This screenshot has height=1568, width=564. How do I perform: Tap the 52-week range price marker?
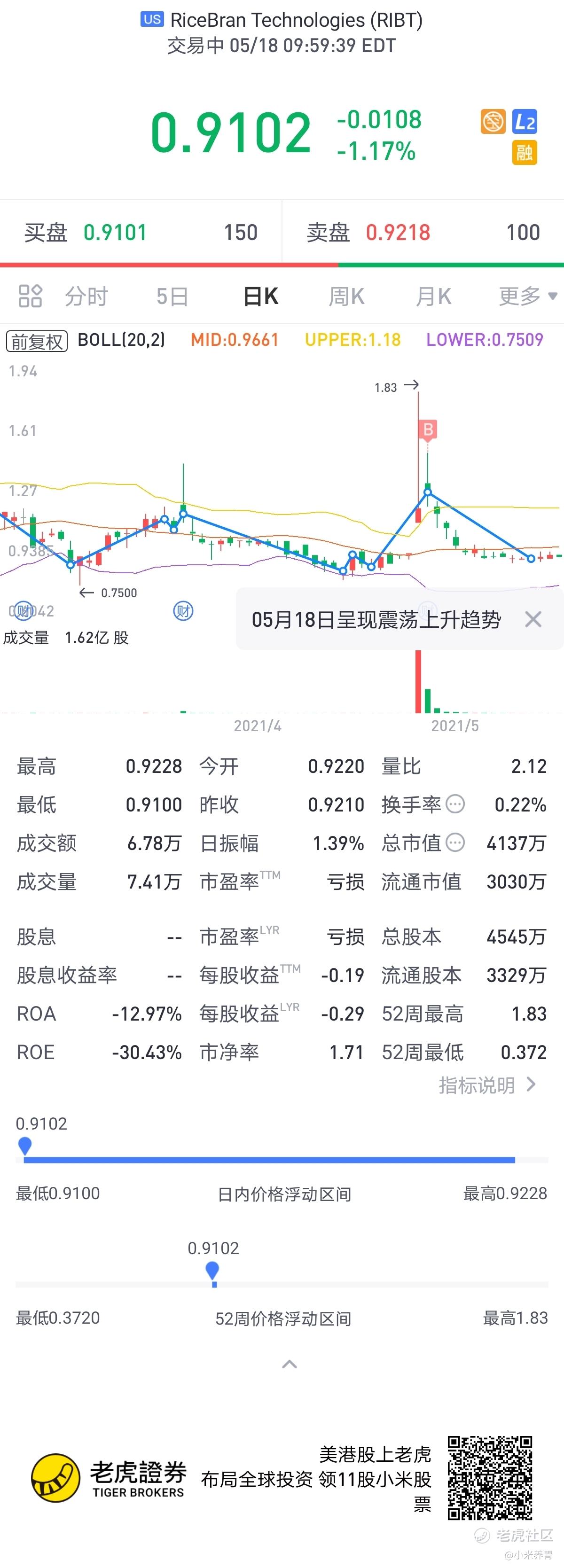tap(212, 1271)
